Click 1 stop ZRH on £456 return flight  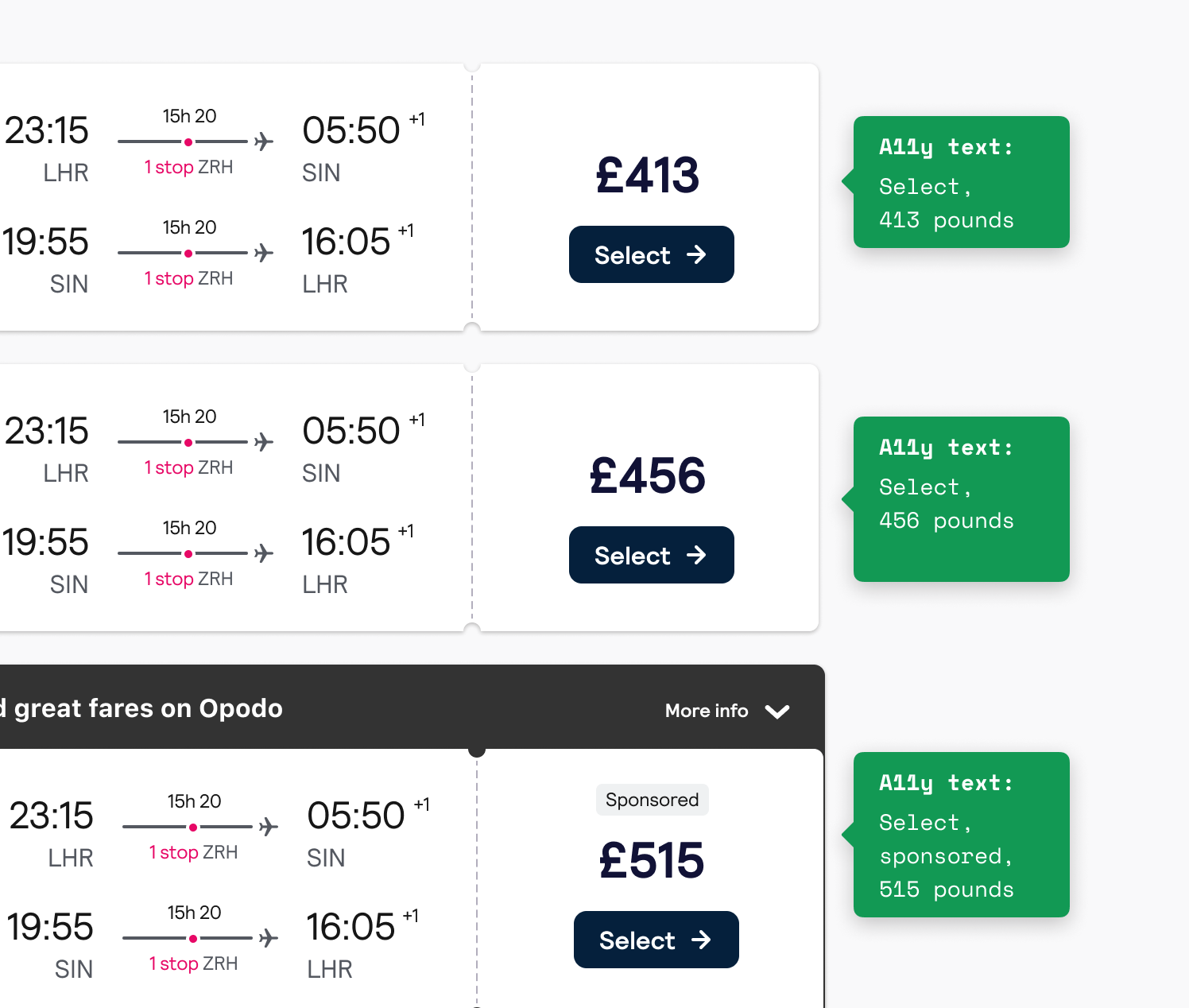point(188,579)
